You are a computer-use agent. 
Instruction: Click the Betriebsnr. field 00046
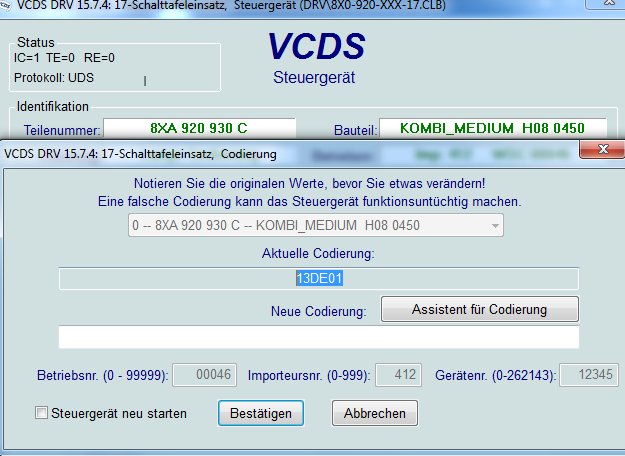coord(204,375)
